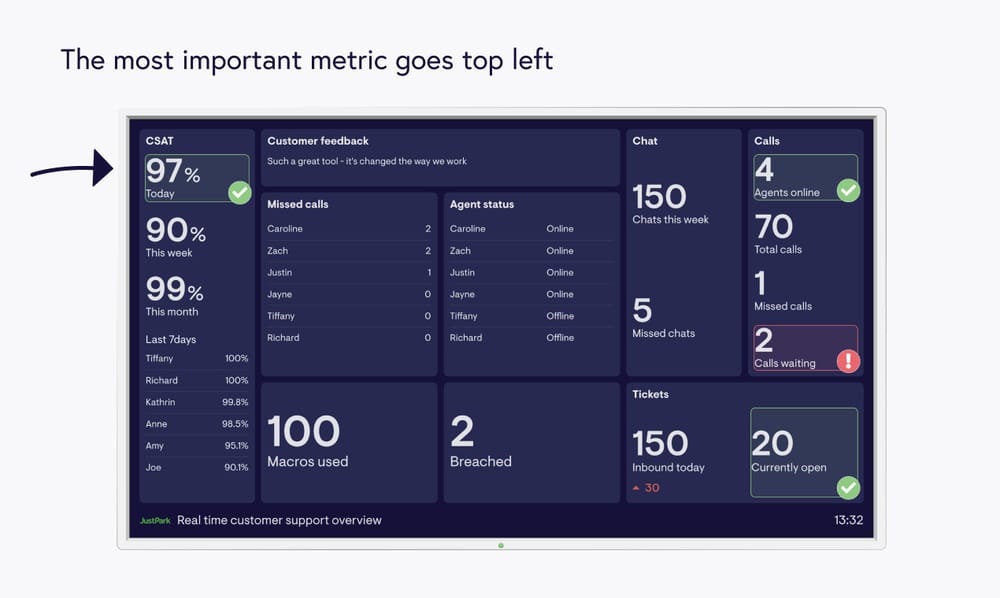1000x598 pixels.
Task: Click the green checkmark beside Agents online
Action: [x=848, y=189]
